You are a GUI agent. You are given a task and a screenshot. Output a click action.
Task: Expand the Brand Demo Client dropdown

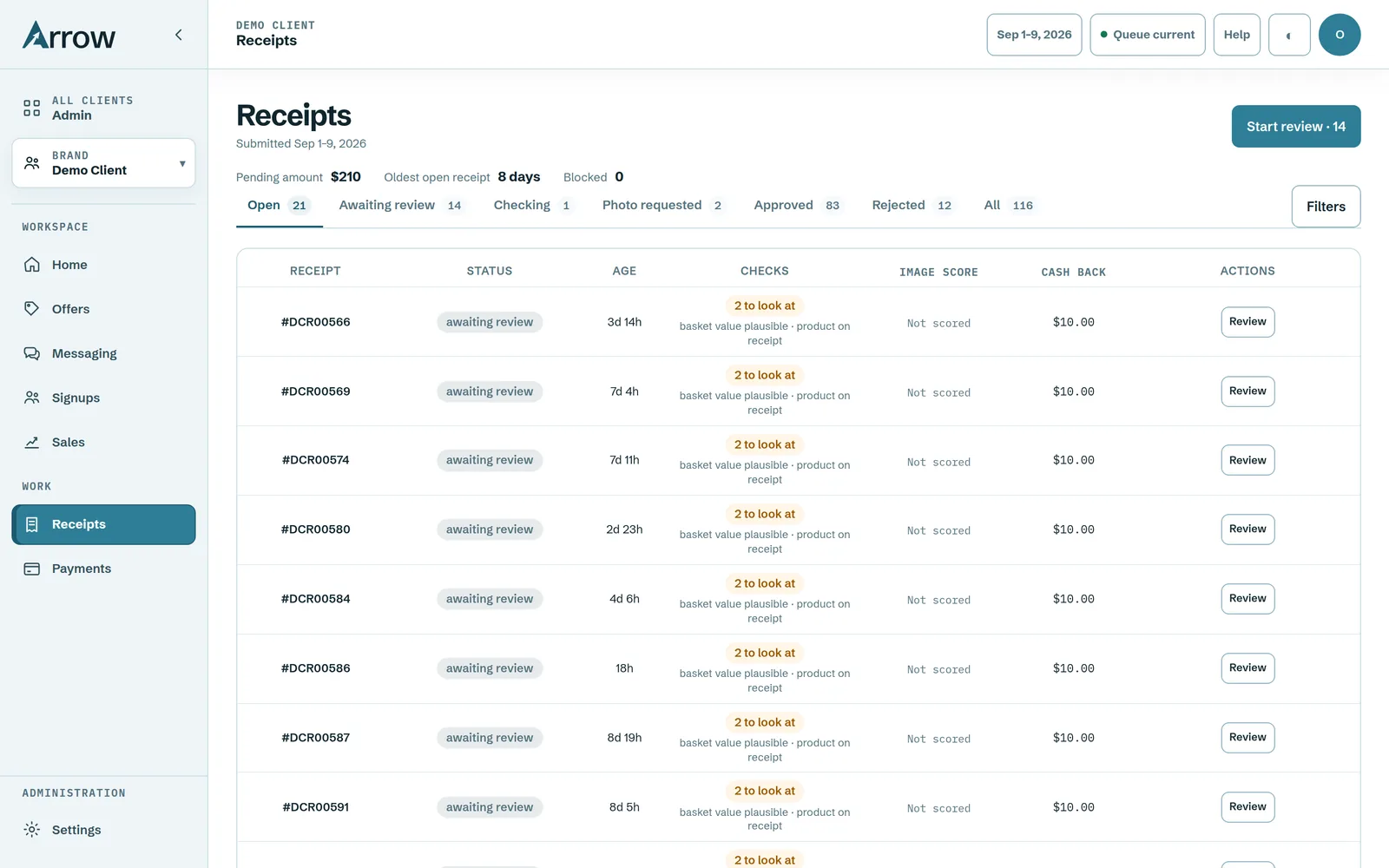click(103, 163)
